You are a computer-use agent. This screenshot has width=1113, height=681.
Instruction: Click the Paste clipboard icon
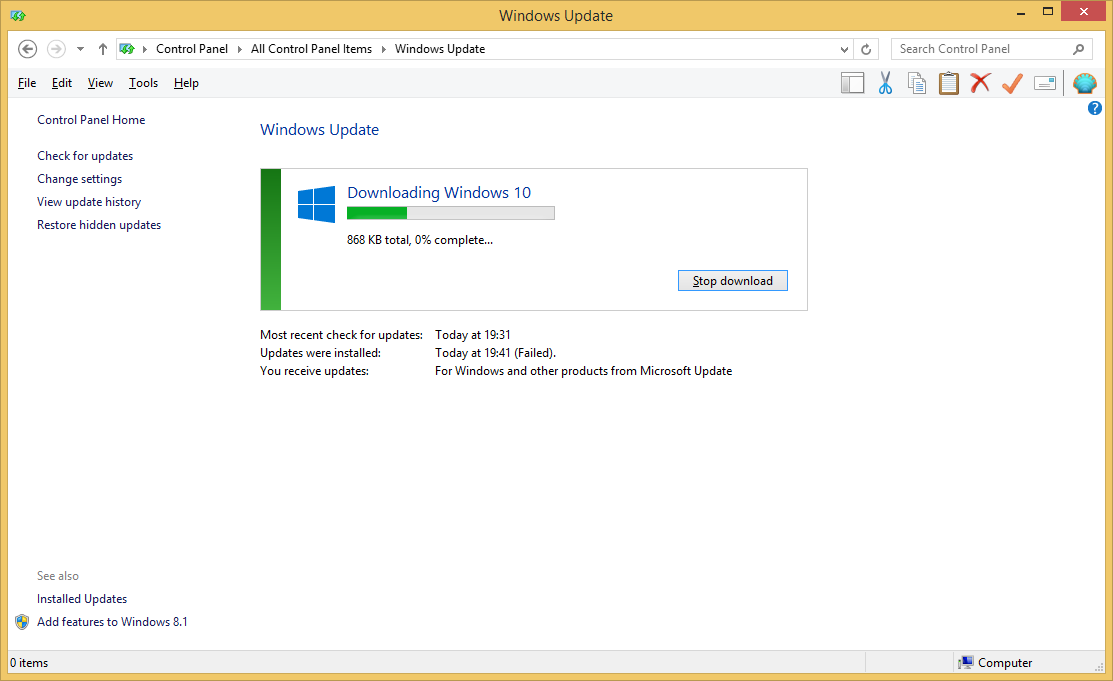tap(949, 83)
